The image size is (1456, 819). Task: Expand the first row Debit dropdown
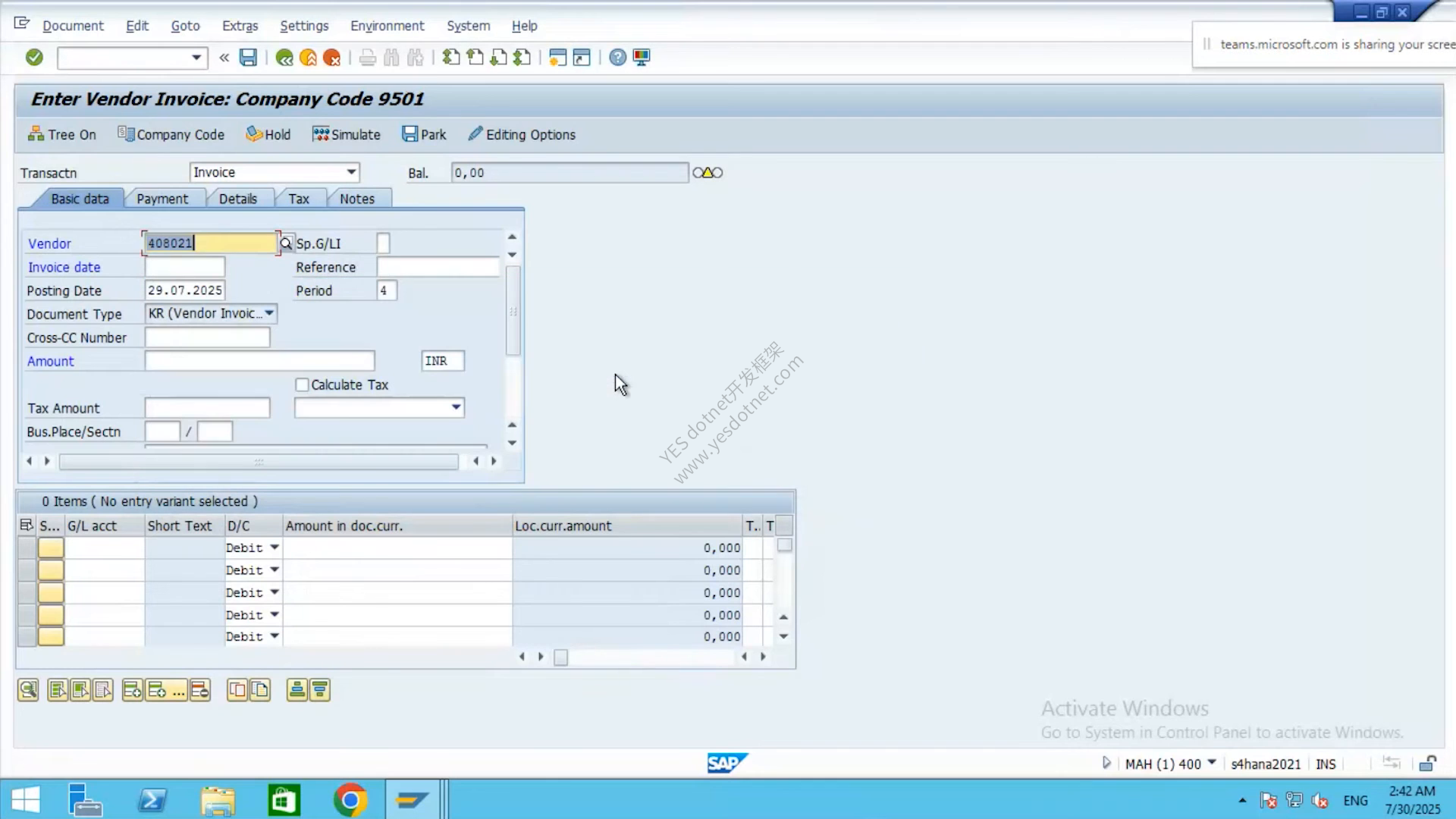[x=275, y=548]
